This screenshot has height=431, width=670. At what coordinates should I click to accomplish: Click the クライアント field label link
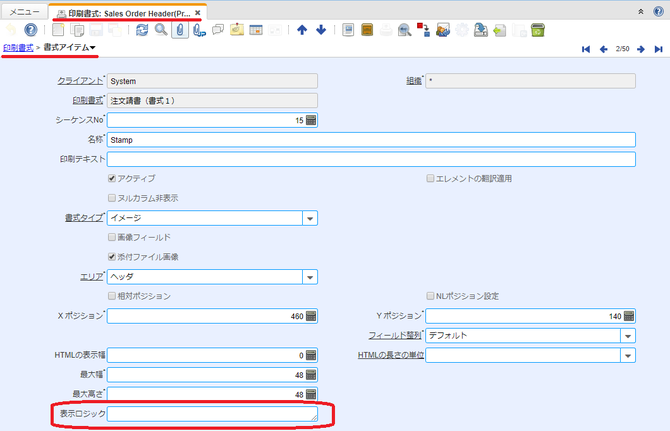click(80, 81)
